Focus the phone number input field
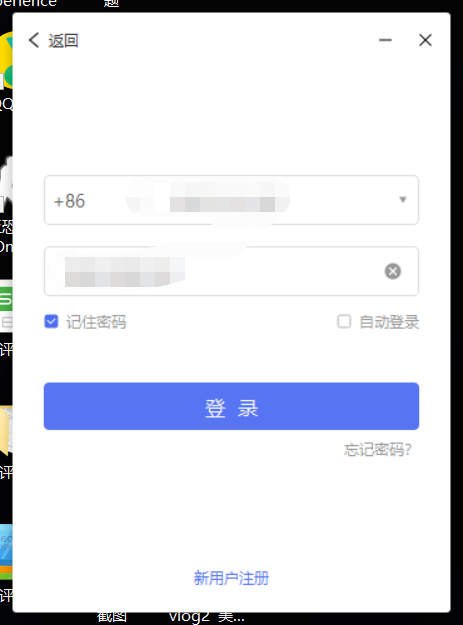Image resolution: width=463 pixels, height=625 pixels. click(x=231, y=200)
